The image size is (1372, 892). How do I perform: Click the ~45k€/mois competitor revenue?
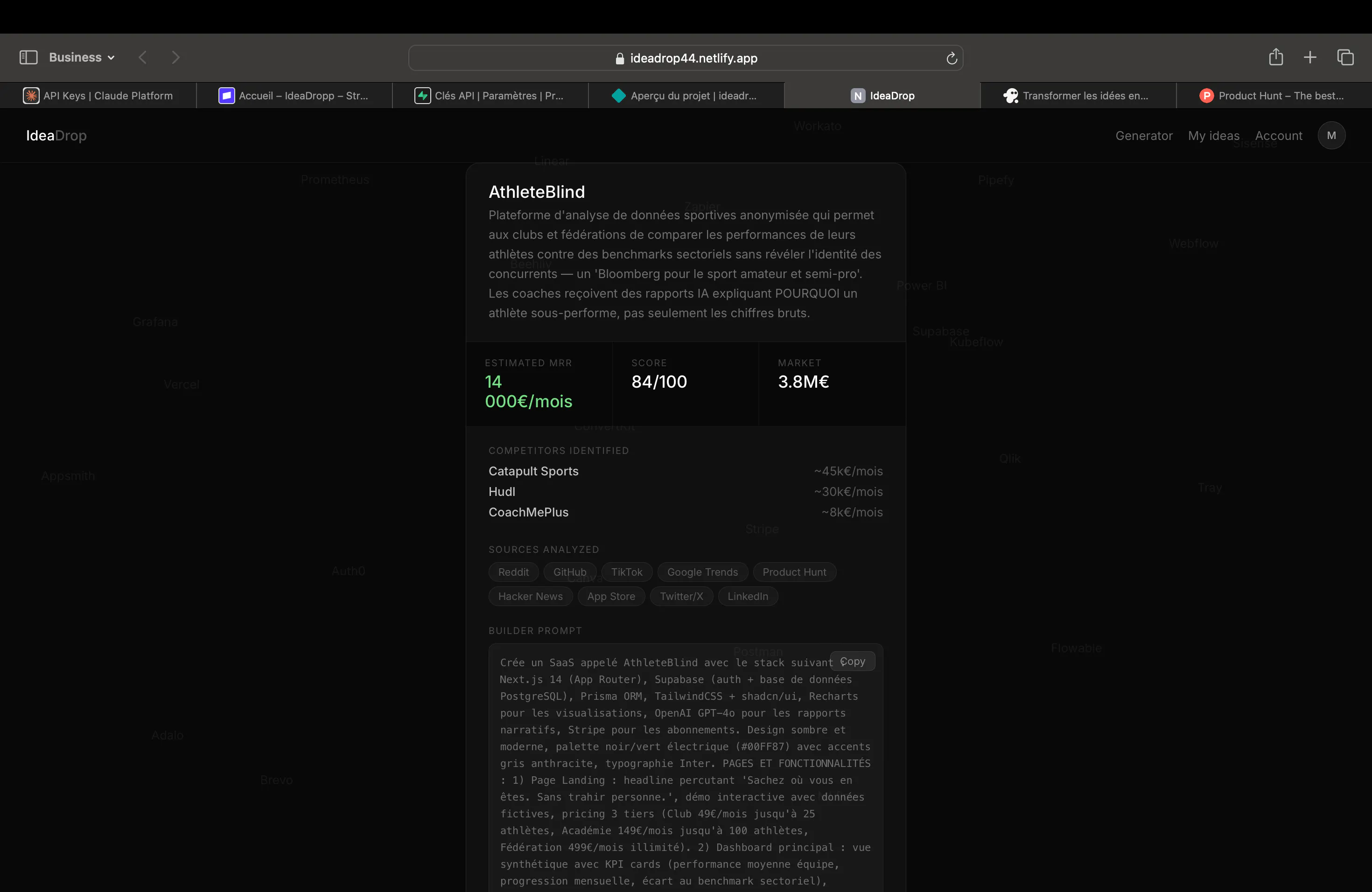point(848,471)
